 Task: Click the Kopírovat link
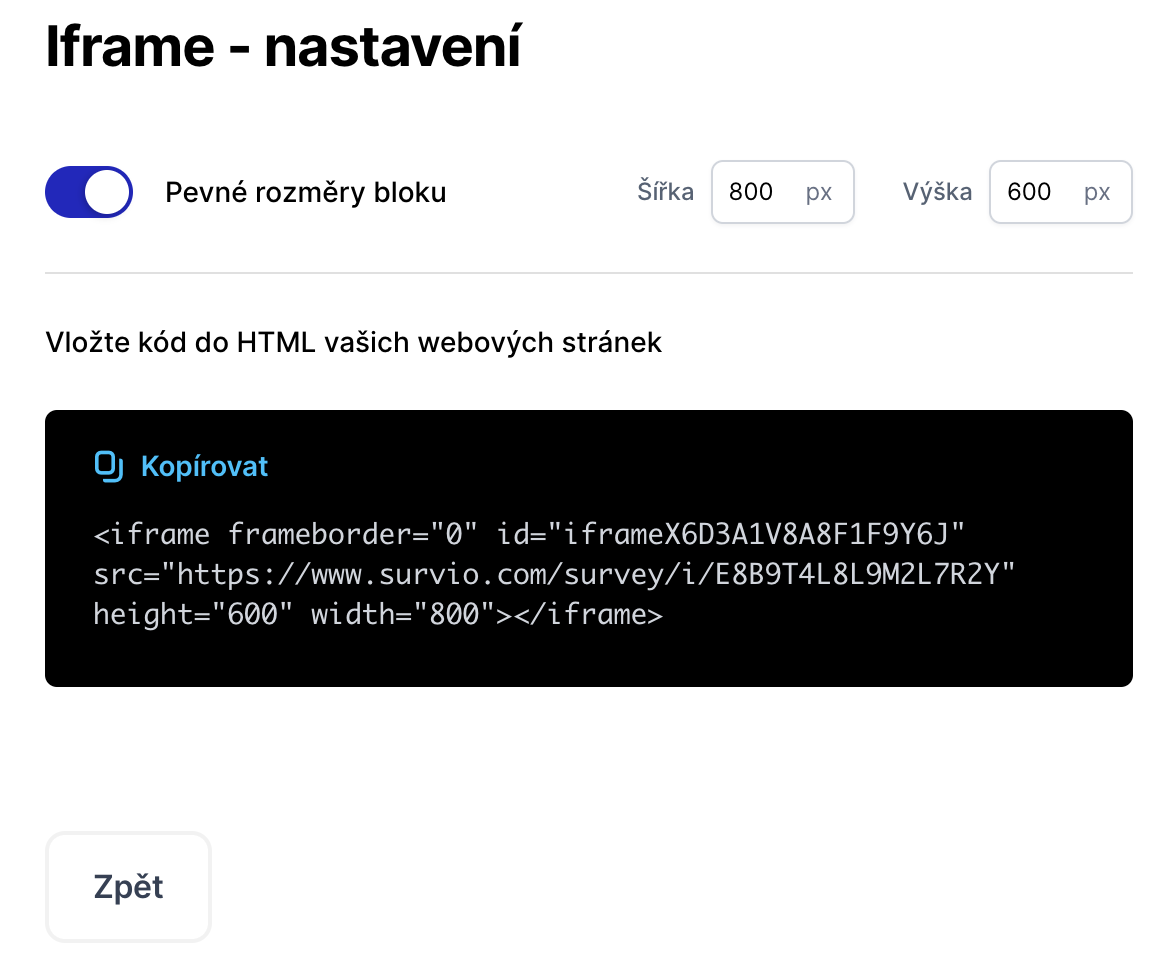click(x=204, y=465)
